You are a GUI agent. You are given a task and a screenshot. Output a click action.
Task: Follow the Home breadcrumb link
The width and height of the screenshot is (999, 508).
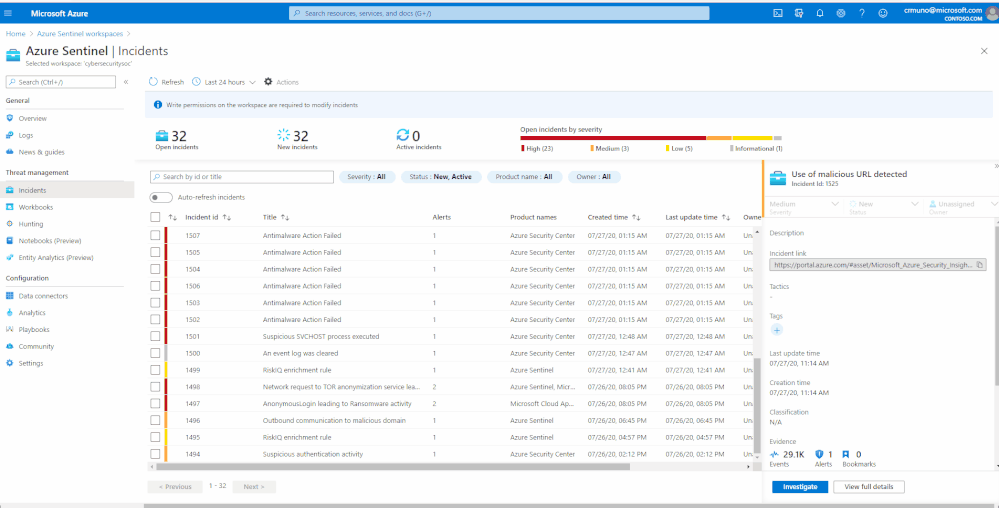click(x=15, y=34)
